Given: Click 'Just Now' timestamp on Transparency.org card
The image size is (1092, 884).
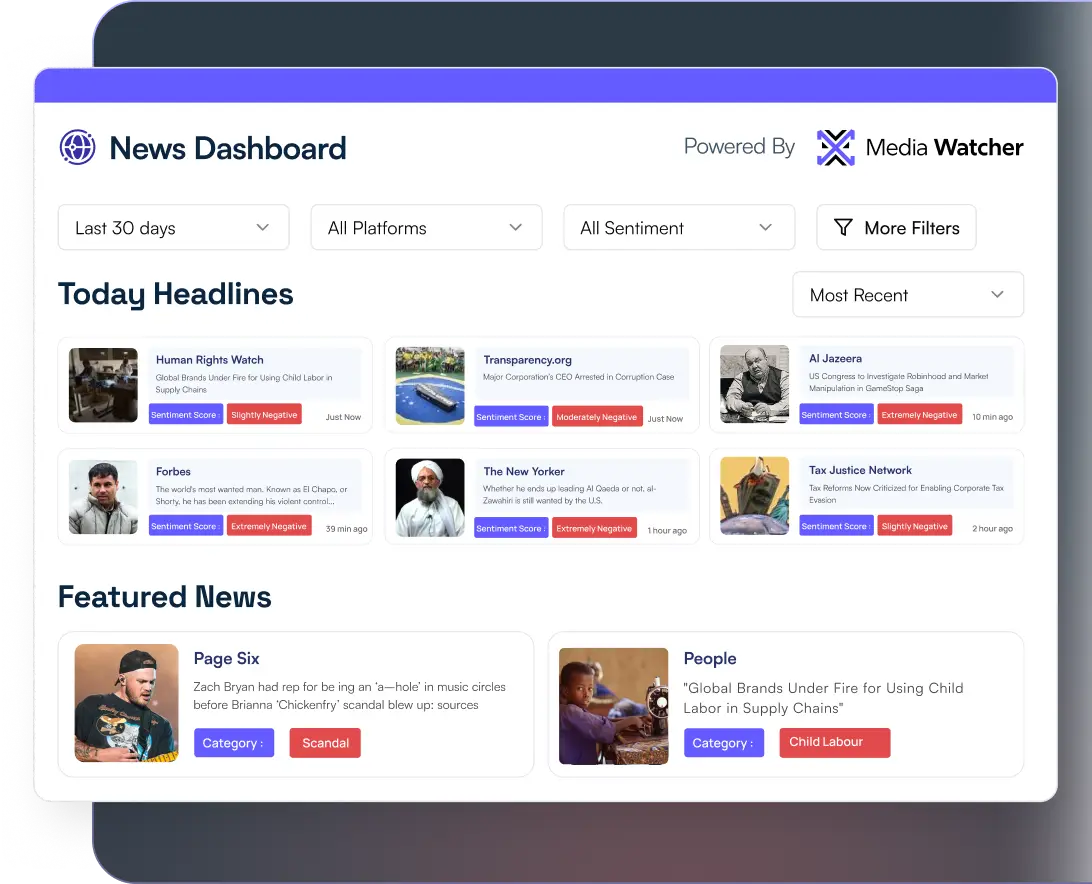Looking at the screenshot, I should point(665,419).
